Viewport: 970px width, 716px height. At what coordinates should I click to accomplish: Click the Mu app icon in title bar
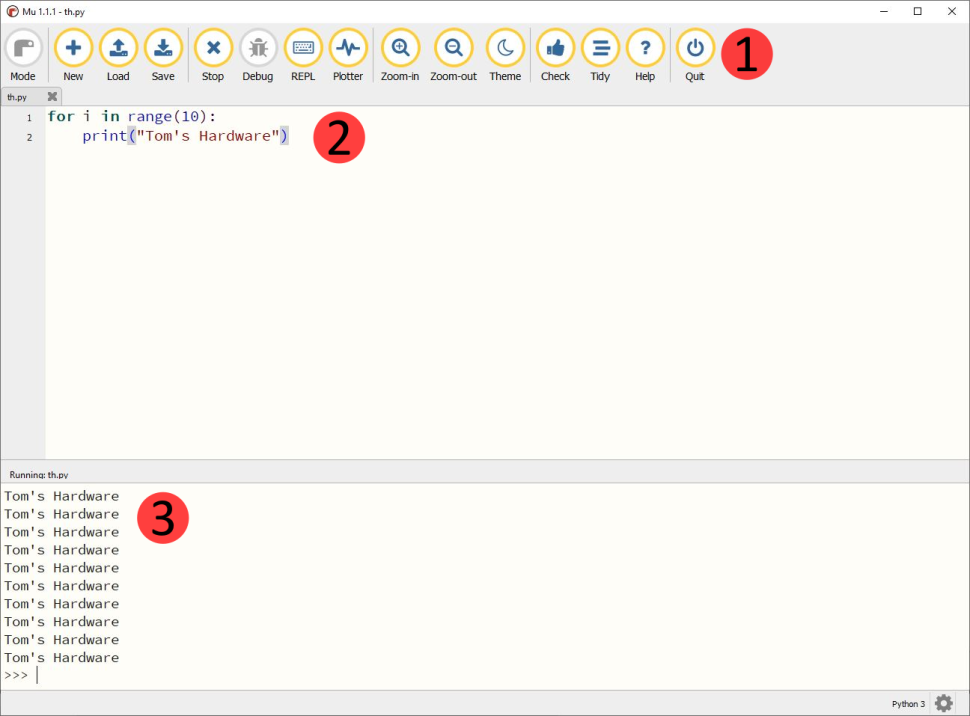(x=12, y=12)
